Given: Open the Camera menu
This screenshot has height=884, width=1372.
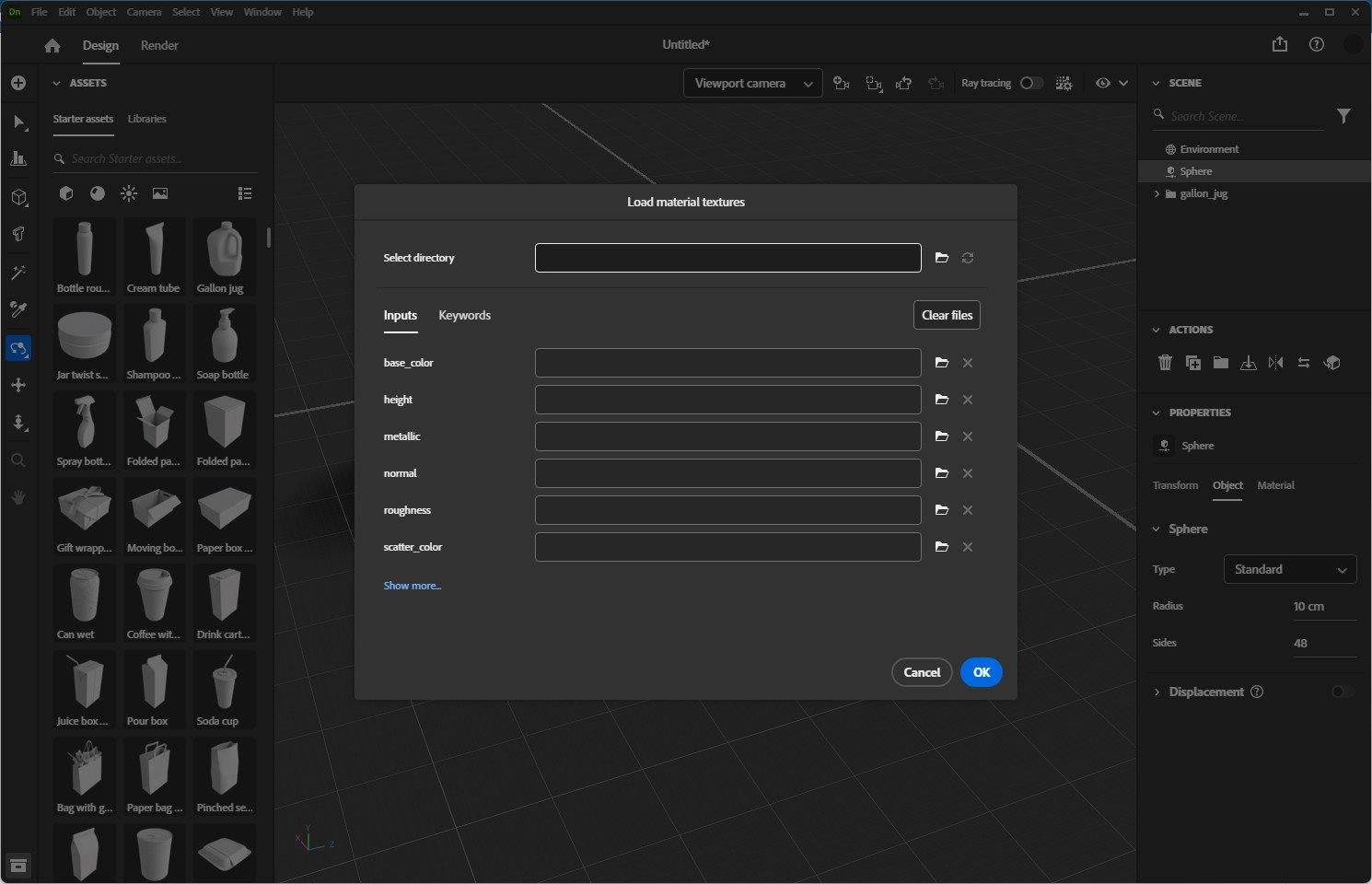Looking at the screenshot, I should coord(144,12).
